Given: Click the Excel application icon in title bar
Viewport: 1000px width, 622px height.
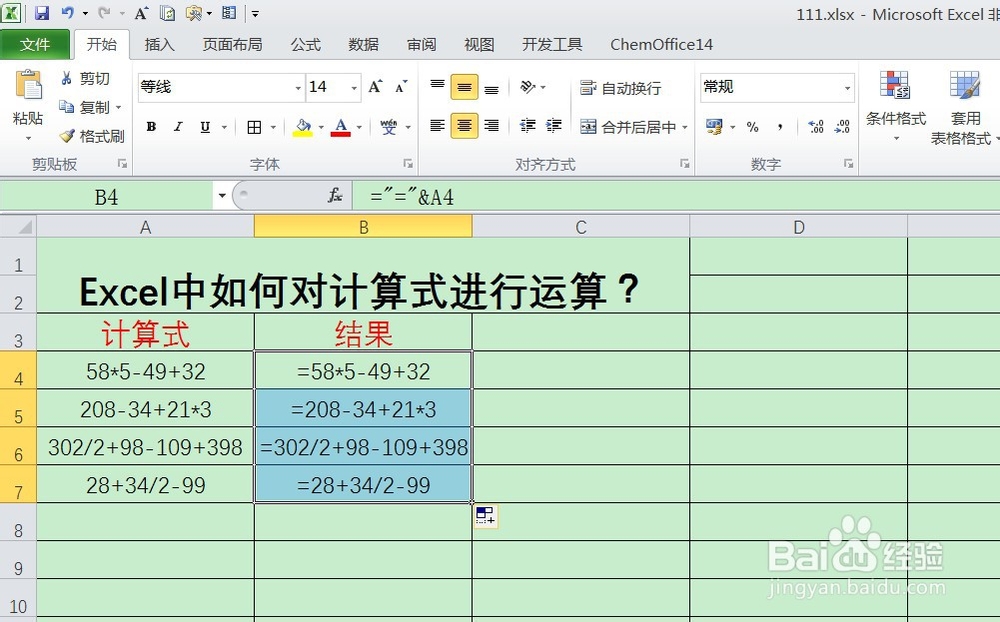Looking at the screenshot, I should (x=11, y=12).
